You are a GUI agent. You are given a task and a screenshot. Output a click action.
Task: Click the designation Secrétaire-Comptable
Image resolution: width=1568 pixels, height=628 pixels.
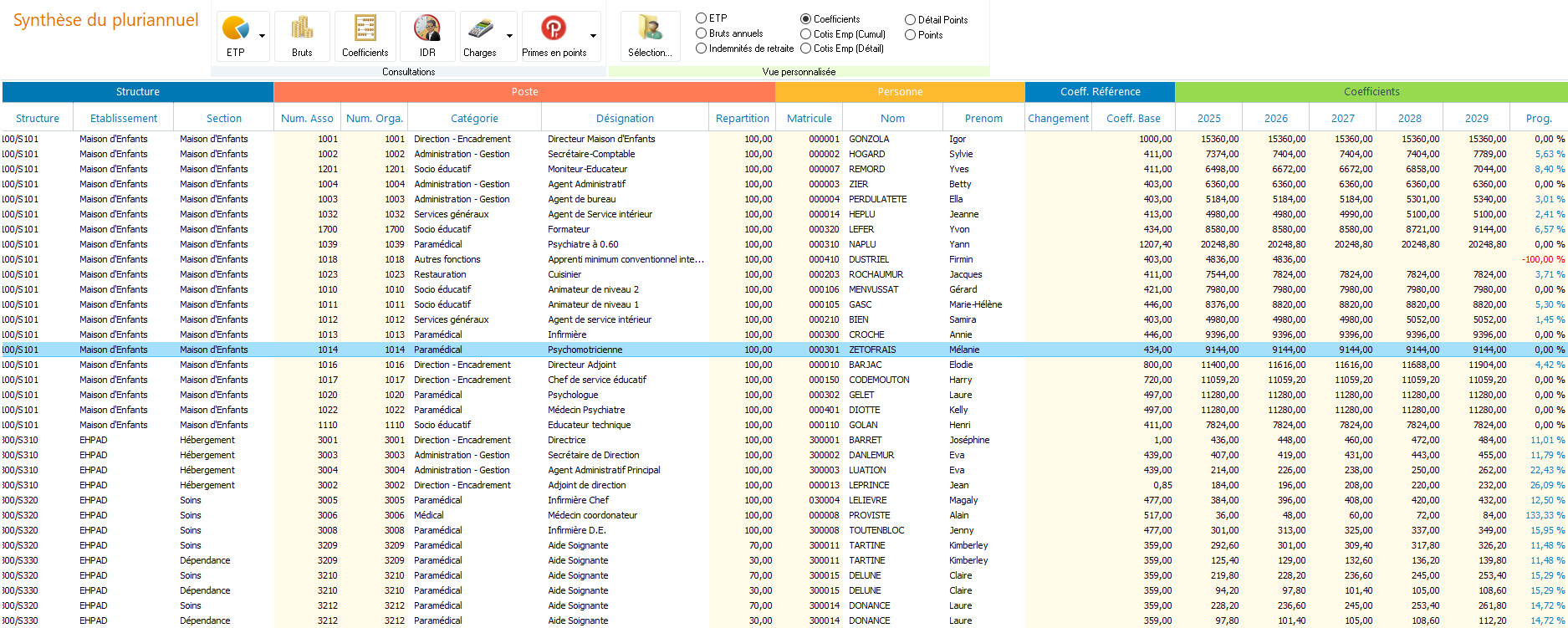(591, 154)
